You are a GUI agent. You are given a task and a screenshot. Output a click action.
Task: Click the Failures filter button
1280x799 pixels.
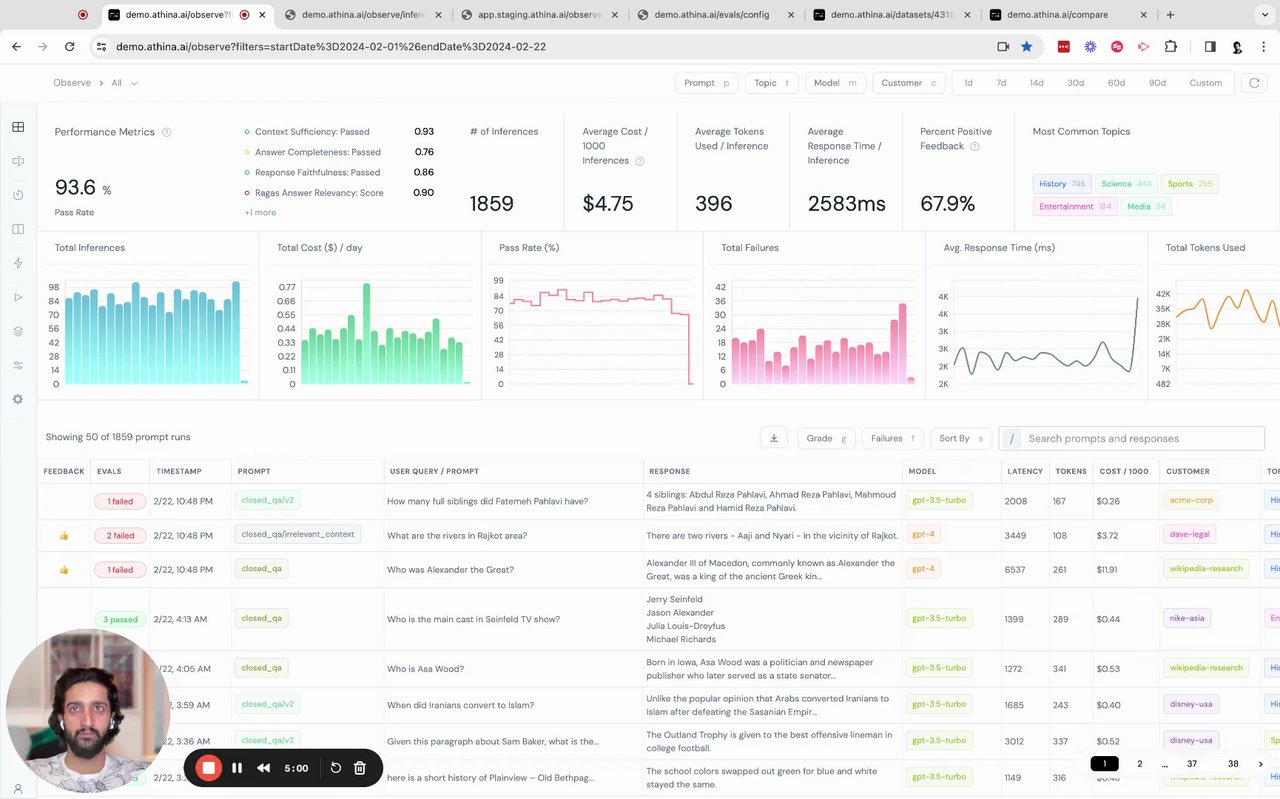pyautogui.click(x=892, y=438)
